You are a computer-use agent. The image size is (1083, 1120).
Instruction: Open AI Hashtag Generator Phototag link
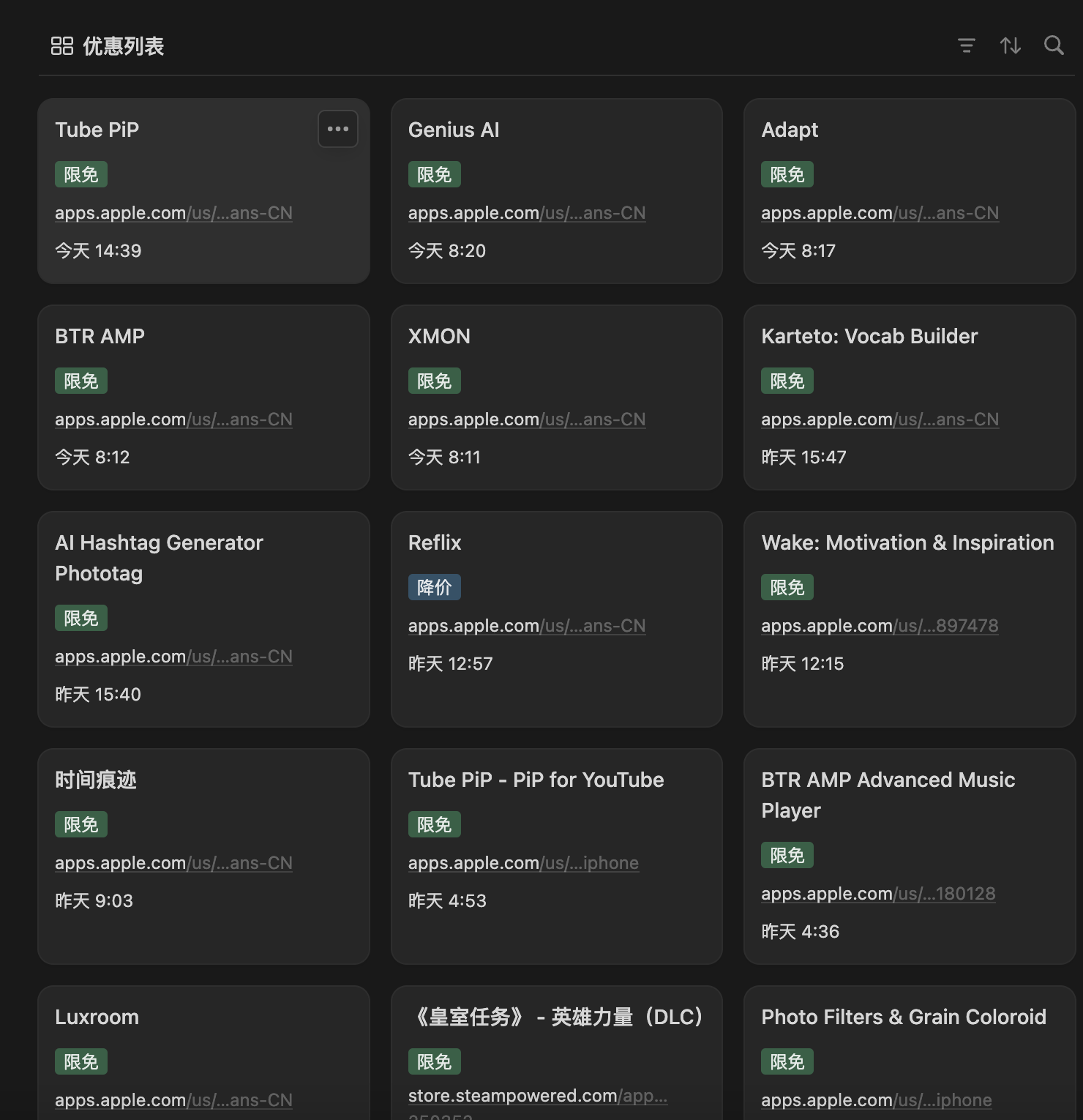pos(173,657)
